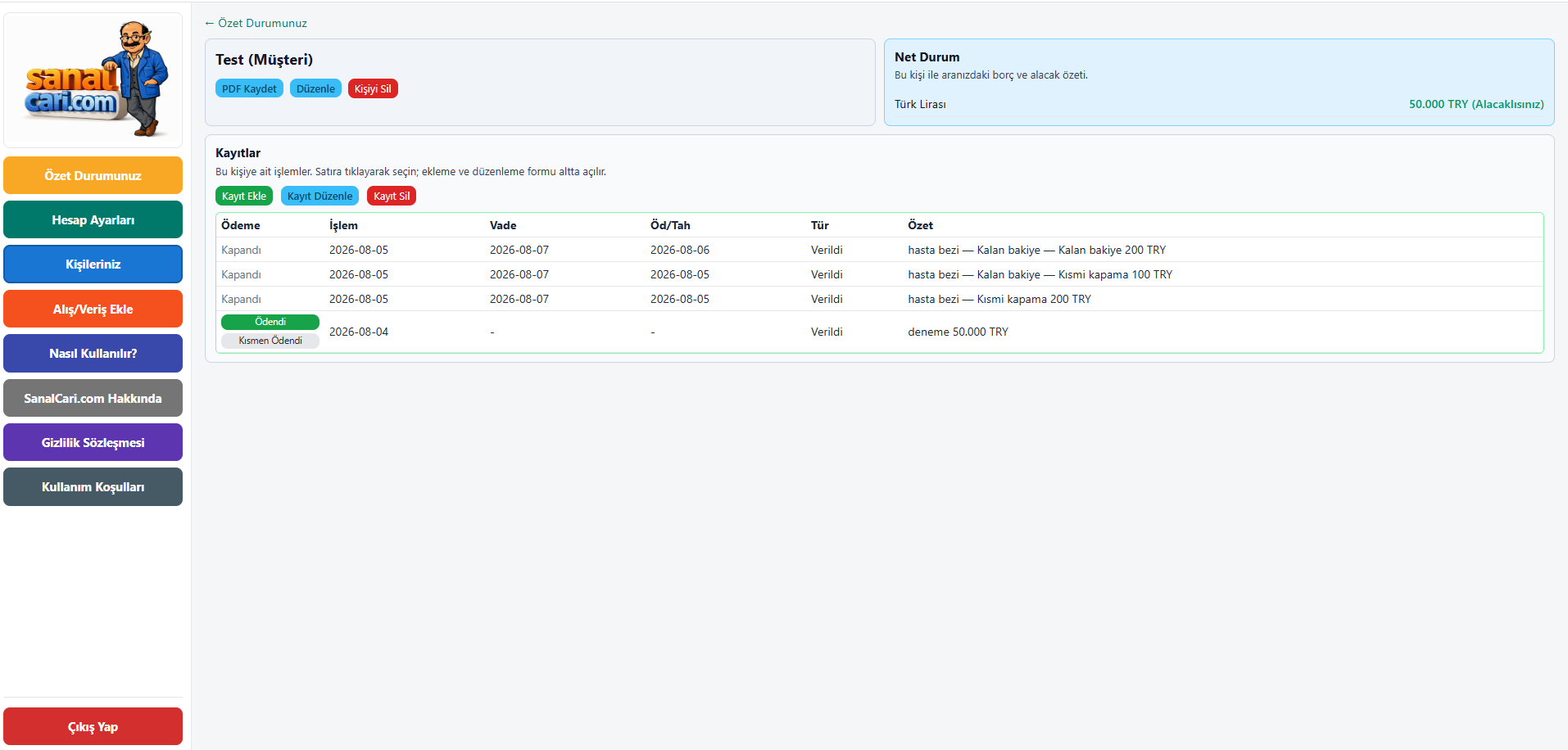The width and height of the screenshot is (1568, 750).
Task: Click the Düzenle button for Test customer
Action: click(x=315, y=88)
